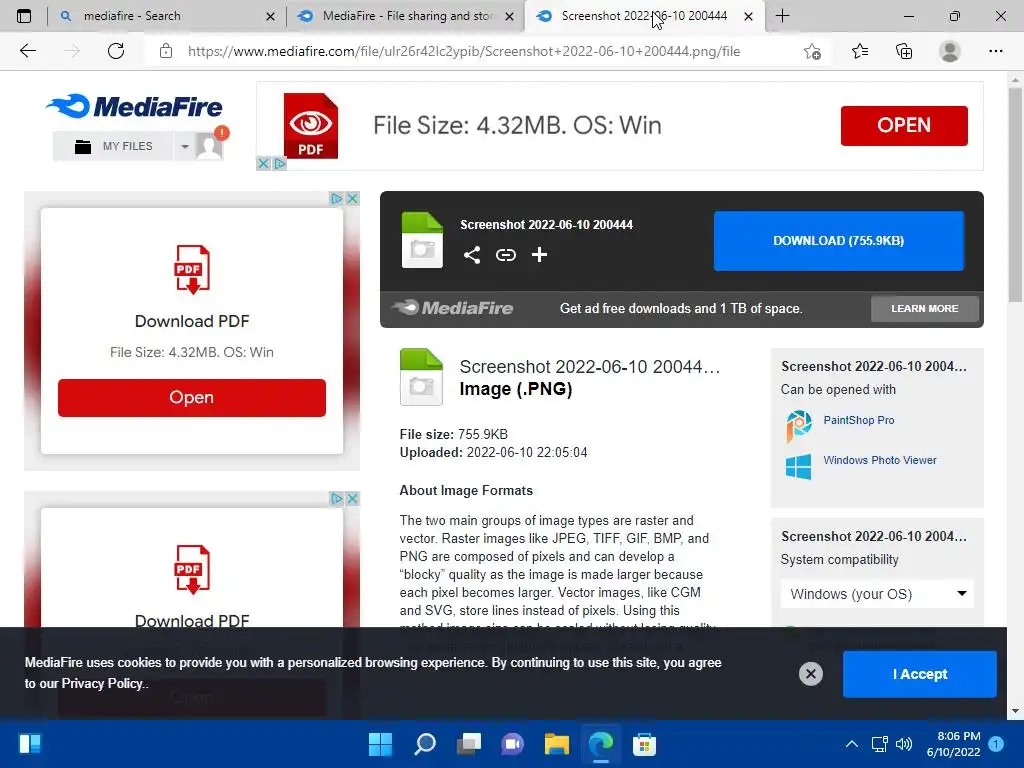
Task: Close the MediaFire - File sharing tab
Action: coord(509,16)
